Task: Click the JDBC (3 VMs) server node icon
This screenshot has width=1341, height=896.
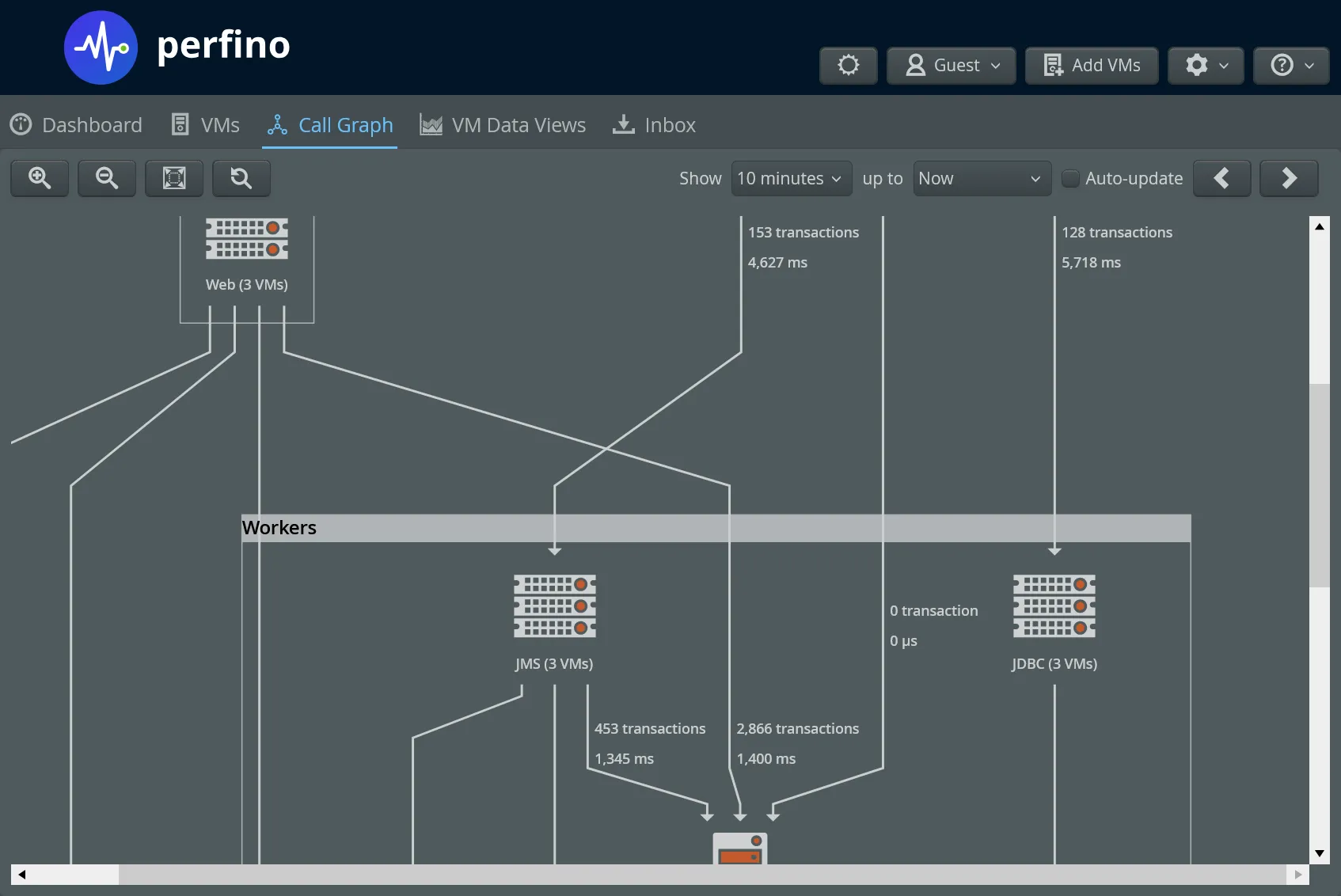Action: pyautogui.click(x=1054, y=607)
